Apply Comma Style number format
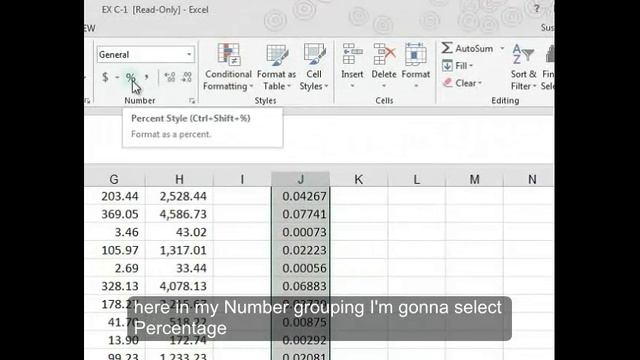The width and height of the screenshot is (640, 360). click(147, 77)
